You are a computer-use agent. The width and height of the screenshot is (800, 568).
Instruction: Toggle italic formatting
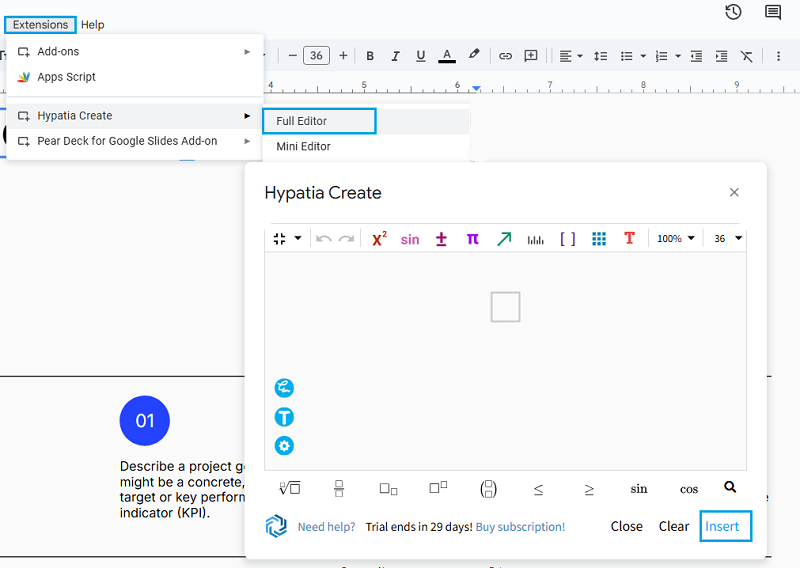point(395,56)
